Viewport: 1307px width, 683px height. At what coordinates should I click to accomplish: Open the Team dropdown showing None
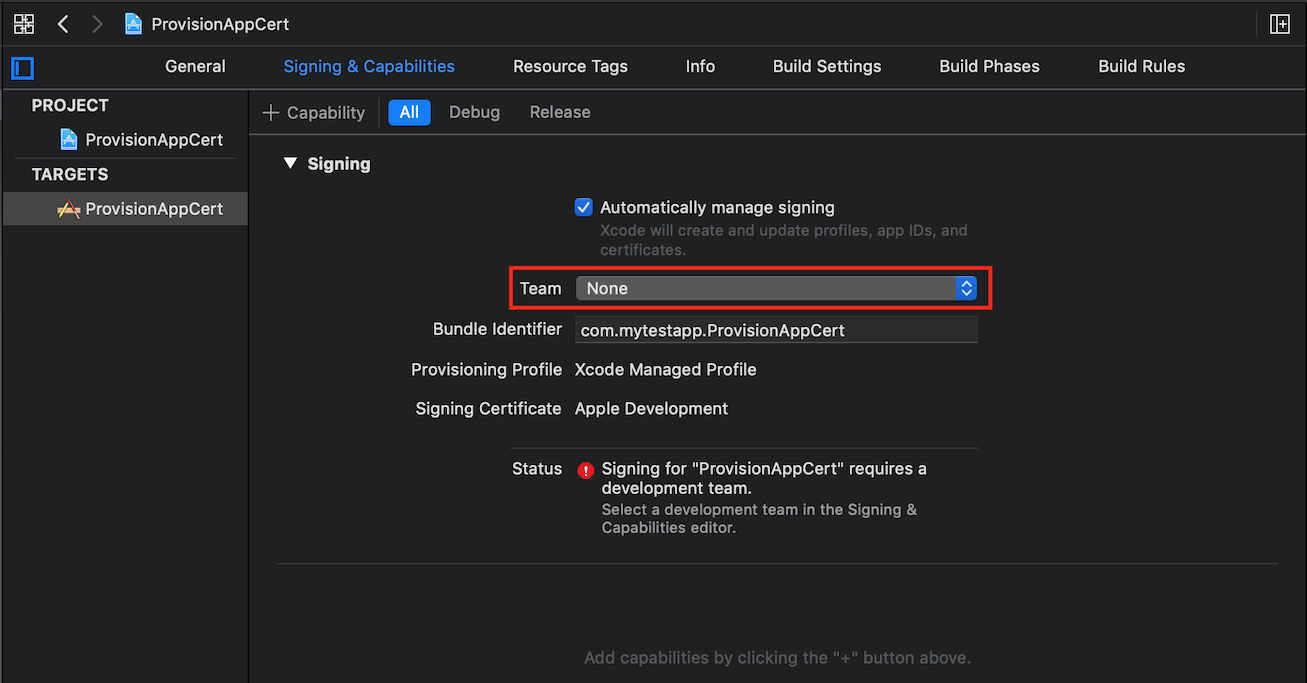[x=775, y=289]
